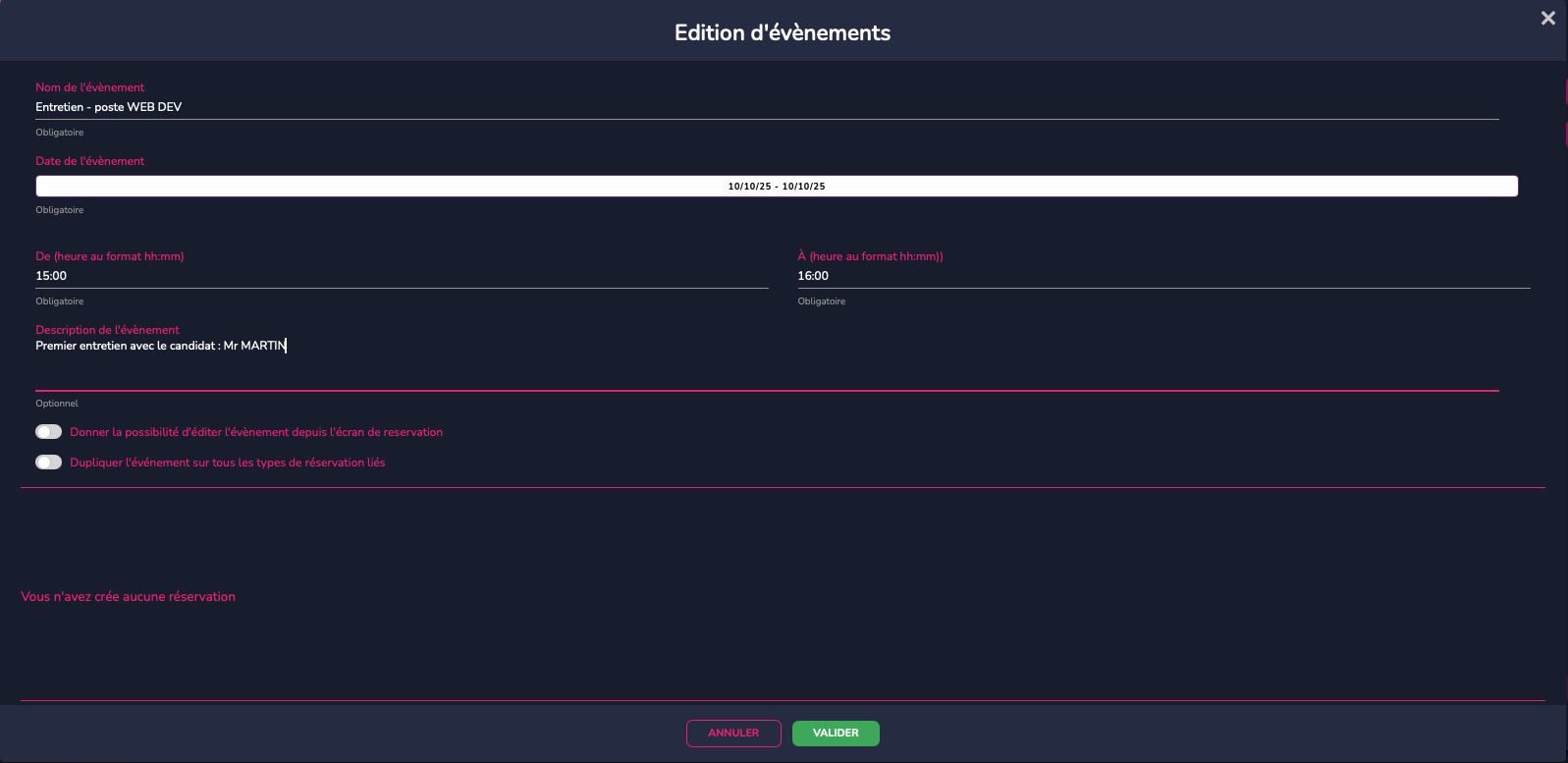The width and height of the screenshot is (1568, 763).
Task: Enable editing the event from reservation screen
Action: (x=48, y=432)
